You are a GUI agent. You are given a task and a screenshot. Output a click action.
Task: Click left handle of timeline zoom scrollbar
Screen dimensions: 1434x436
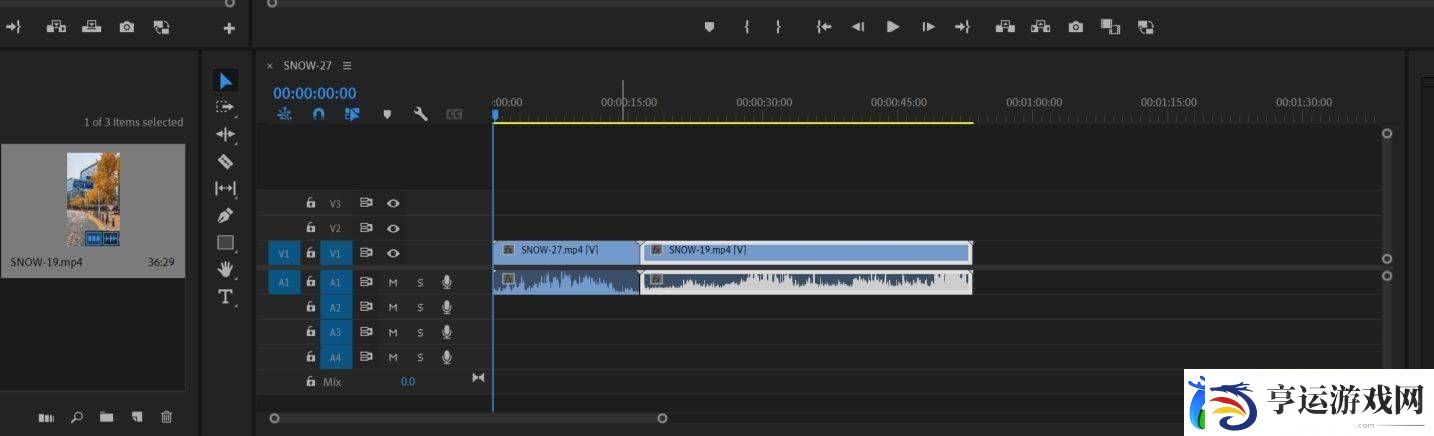tap(274, 418)
